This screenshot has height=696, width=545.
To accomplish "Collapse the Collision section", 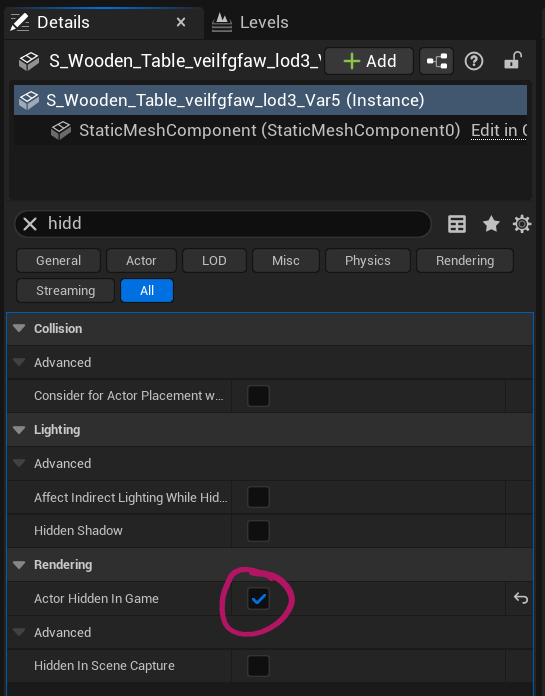I will click(19, 328).
